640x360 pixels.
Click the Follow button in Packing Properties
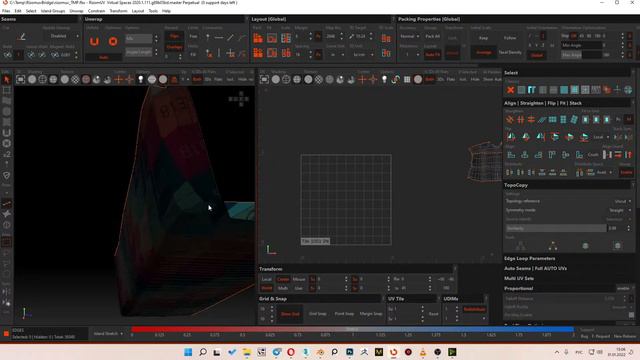(510, 38)
